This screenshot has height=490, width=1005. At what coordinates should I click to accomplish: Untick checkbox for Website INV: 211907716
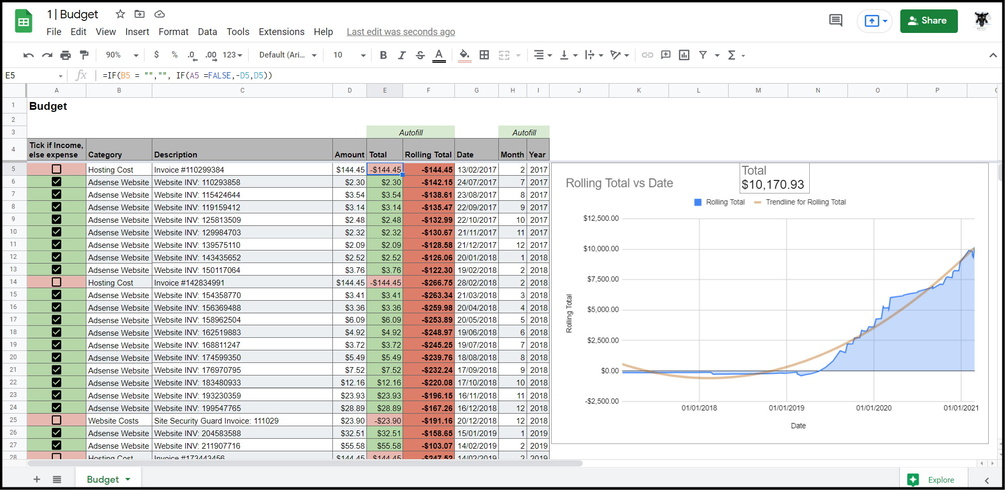point(56,445)
